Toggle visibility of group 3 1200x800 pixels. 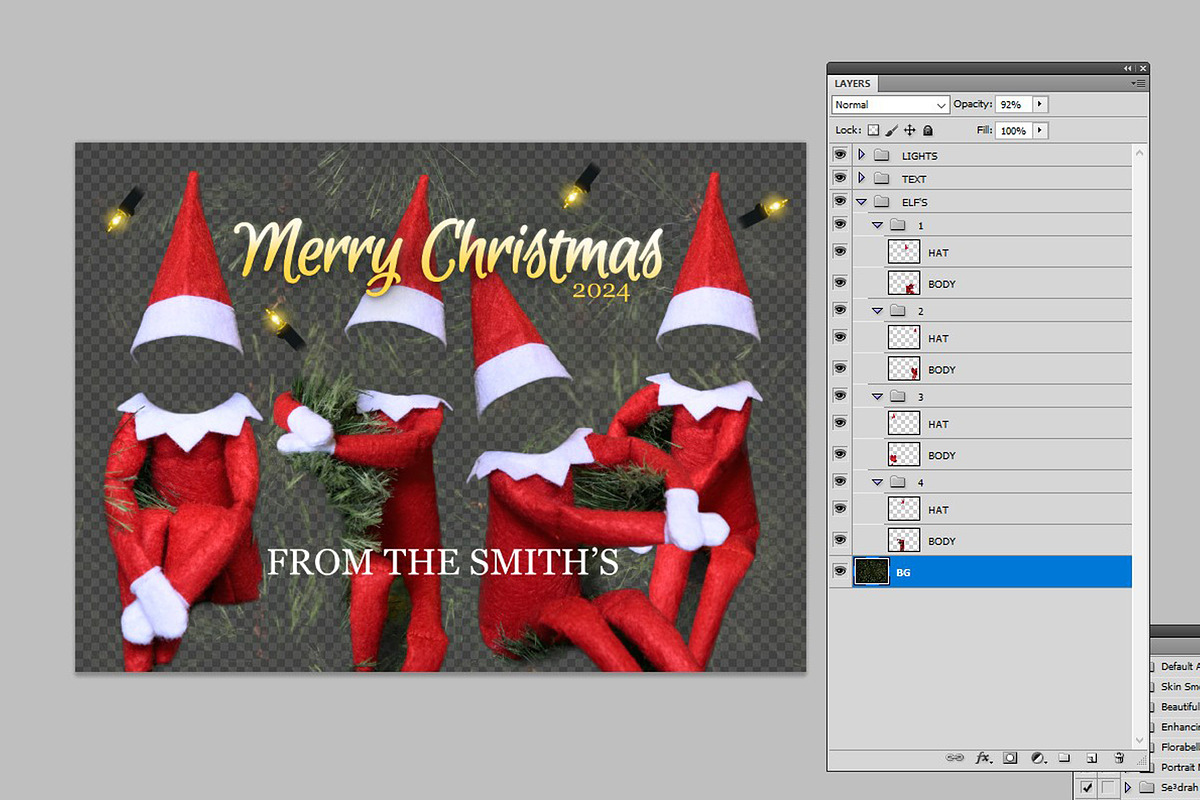[x=840, y=397]
